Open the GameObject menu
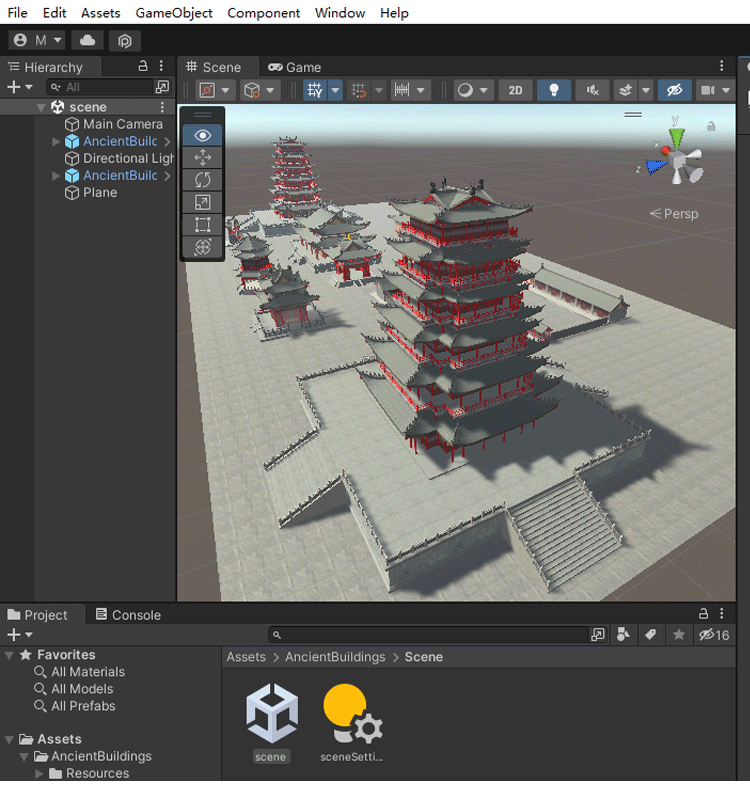The width and height of the screenshot is (750, 800). 174,13
